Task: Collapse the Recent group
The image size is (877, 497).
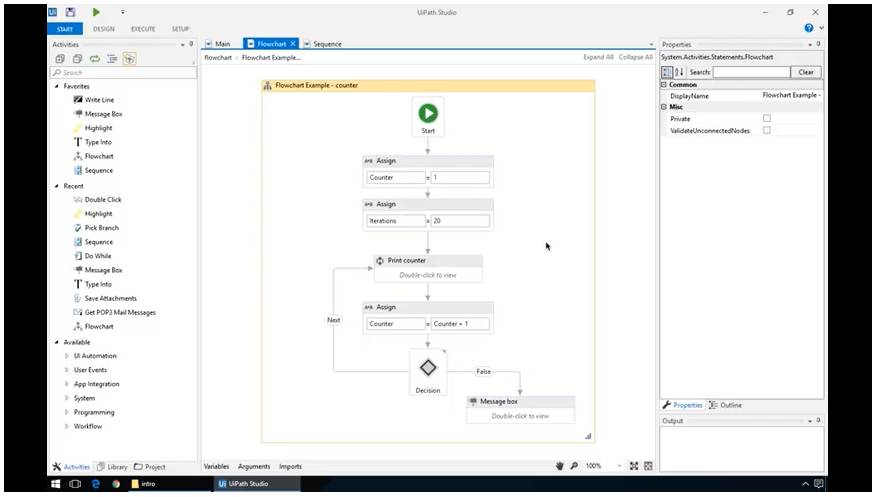Action: pyautogui.click(x=56, y=186)
